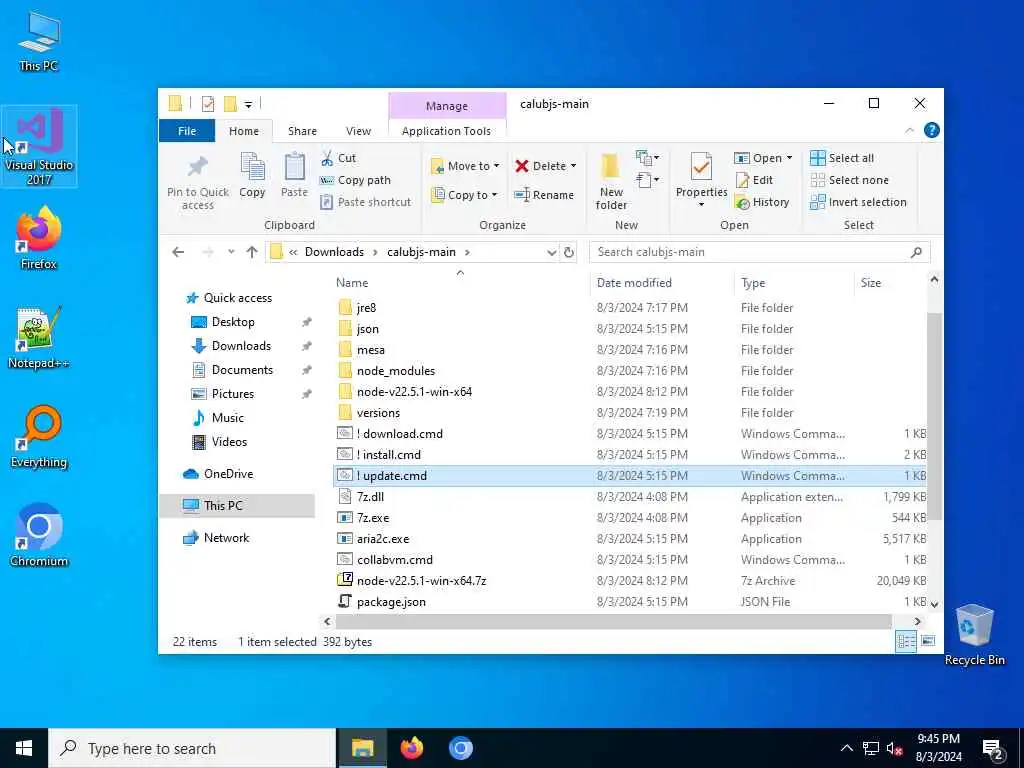Expand the Delete dropdown arrow

point(573,166)
